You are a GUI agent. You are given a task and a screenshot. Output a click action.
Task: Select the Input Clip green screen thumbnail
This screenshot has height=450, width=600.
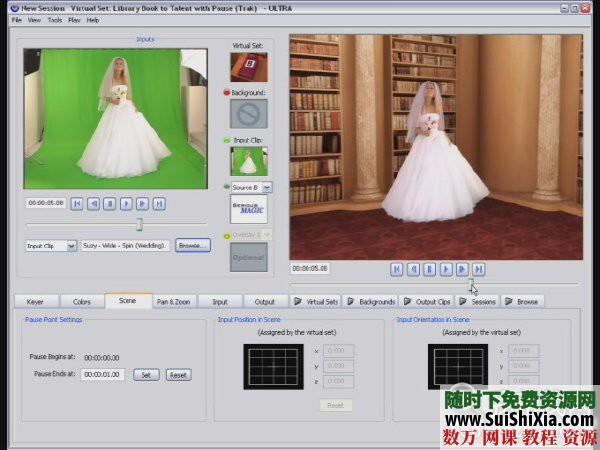coord(249,162)
